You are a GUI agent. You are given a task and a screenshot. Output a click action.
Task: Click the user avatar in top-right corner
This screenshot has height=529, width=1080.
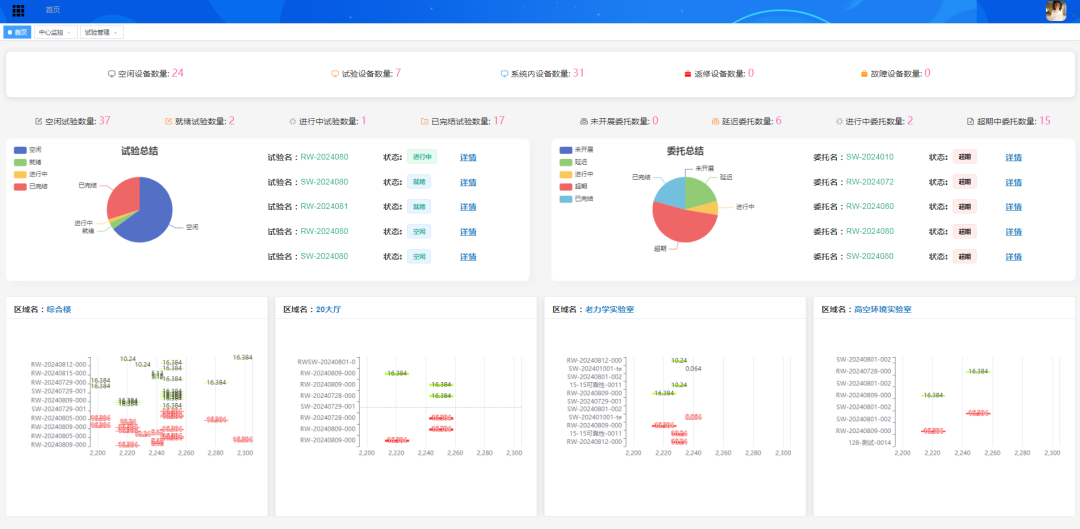tap(1056, 11)
